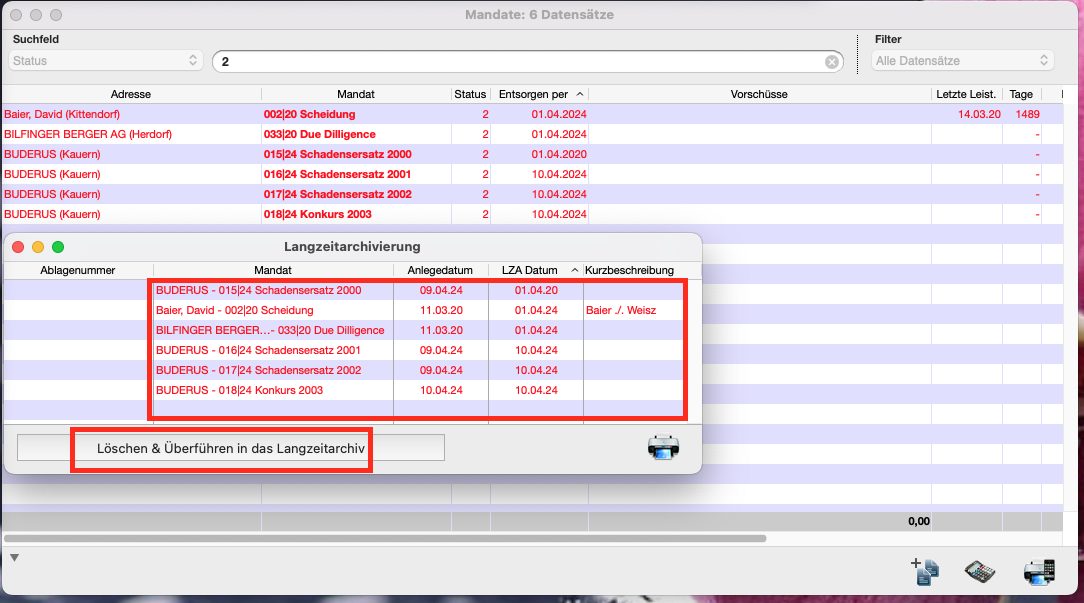Viewport: 1084px width, 603px height.
Task: Close the Langzeitarchivierung window
Action: point(18,247)
